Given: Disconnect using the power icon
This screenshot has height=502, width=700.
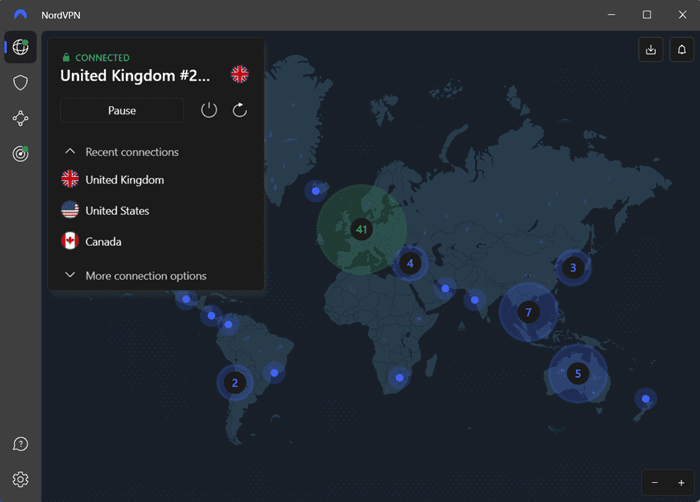Looking at the screenshot, I should [x=209, y=110].
